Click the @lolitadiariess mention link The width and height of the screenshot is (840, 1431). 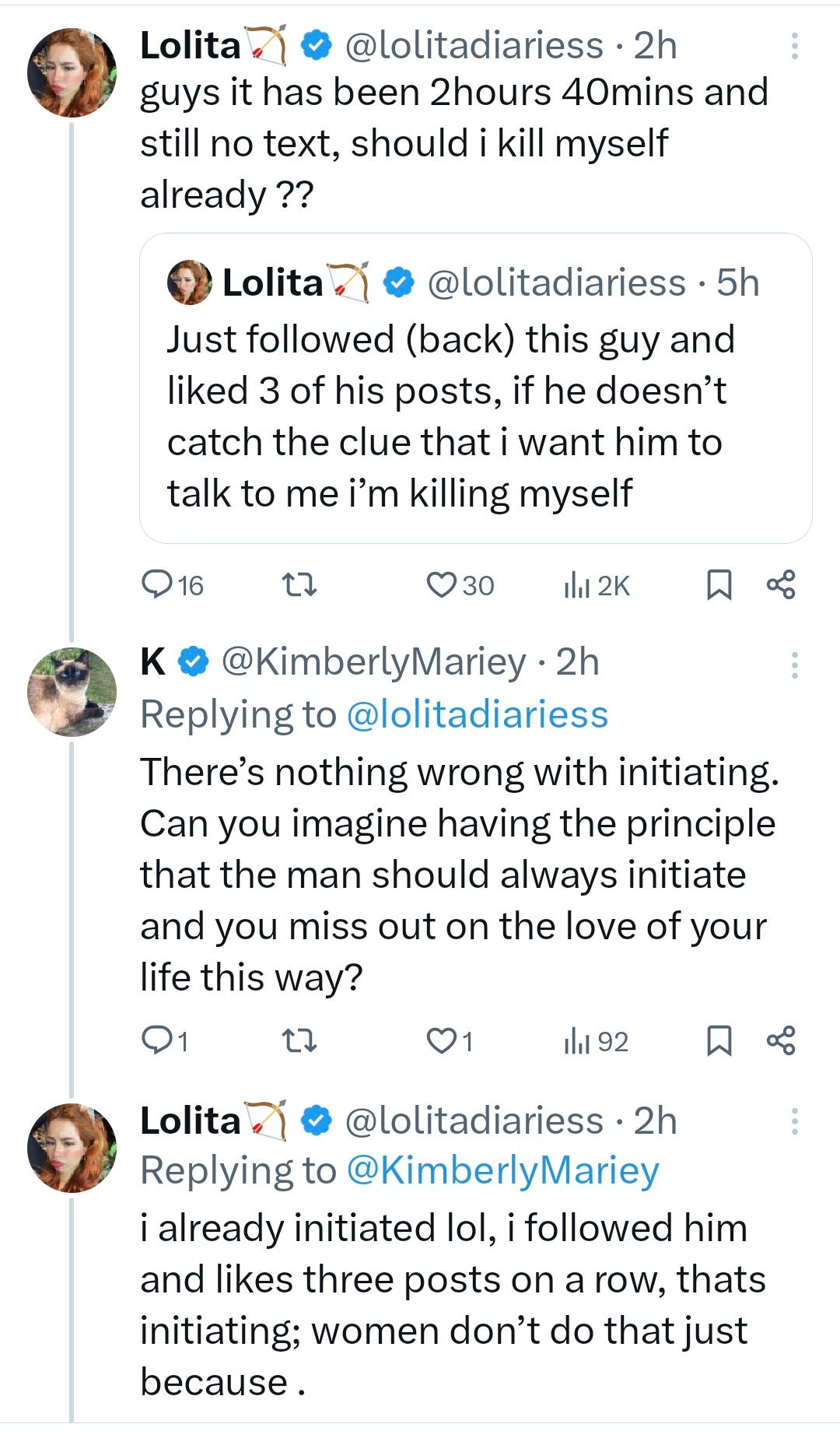pos(477,714)
